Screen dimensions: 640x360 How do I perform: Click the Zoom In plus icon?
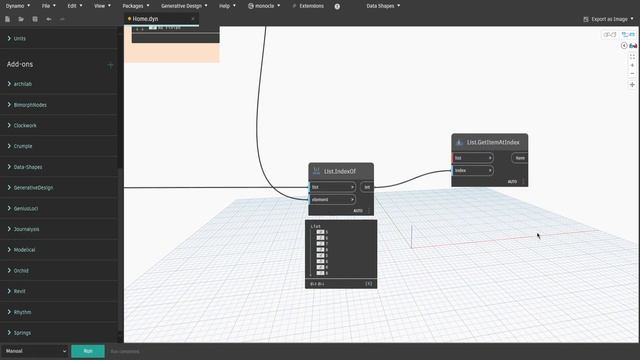(x=632, y=65)
